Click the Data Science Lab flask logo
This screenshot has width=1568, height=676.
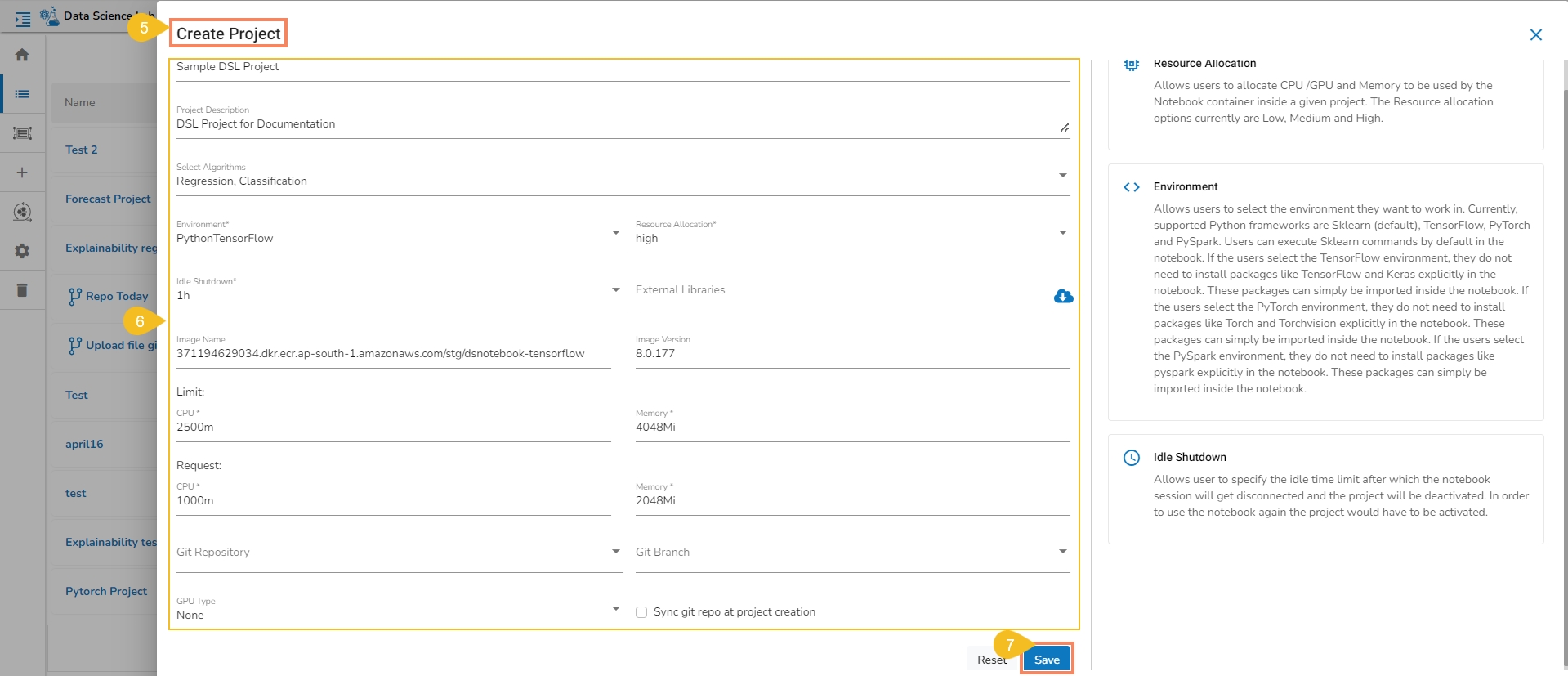coord(49,16)
